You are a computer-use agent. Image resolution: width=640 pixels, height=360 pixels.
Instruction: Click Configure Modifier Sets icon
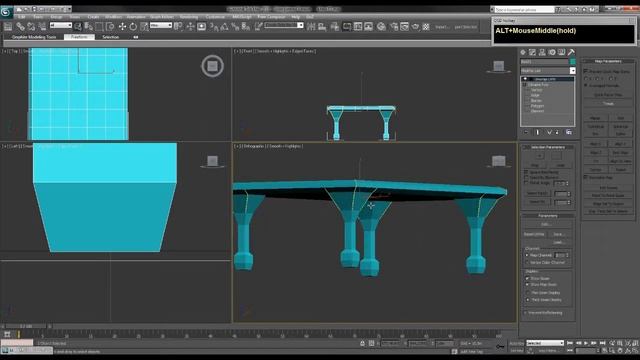[569, 132]
